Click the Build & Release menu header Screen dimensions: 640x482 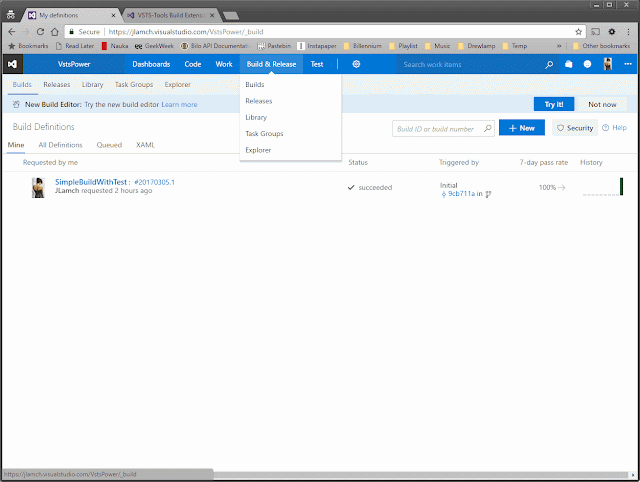pos(271,64)
